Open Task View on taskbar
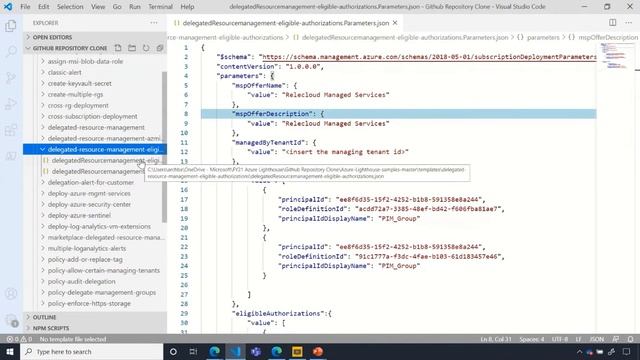Viewport: 640px width, 360px height. point(193,351)
